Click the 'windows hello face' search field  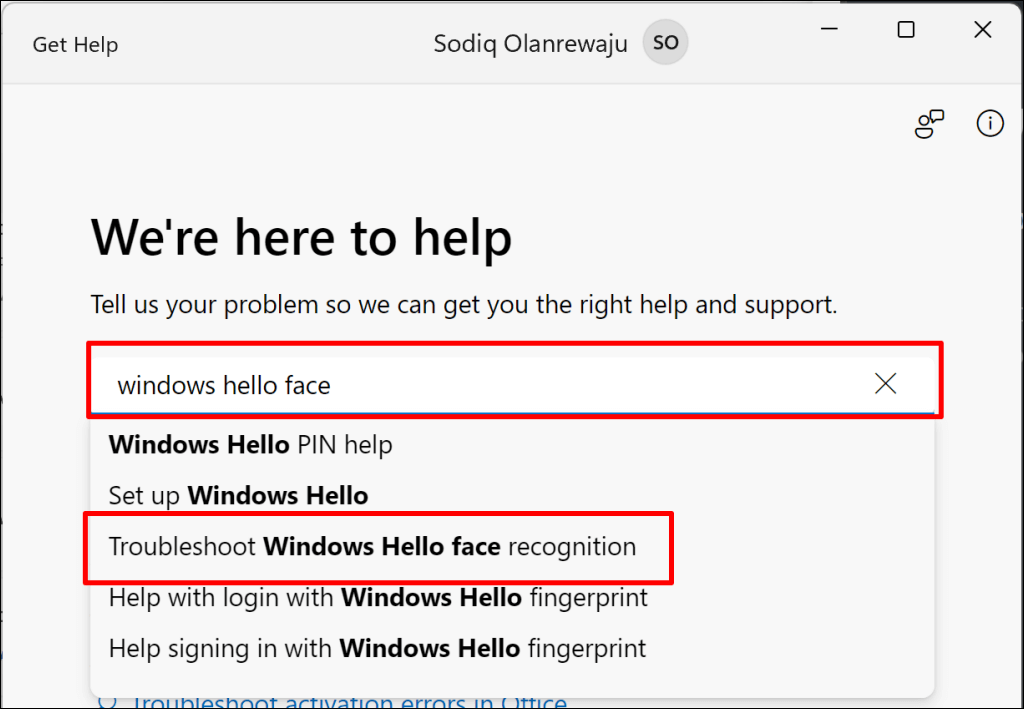480,384
